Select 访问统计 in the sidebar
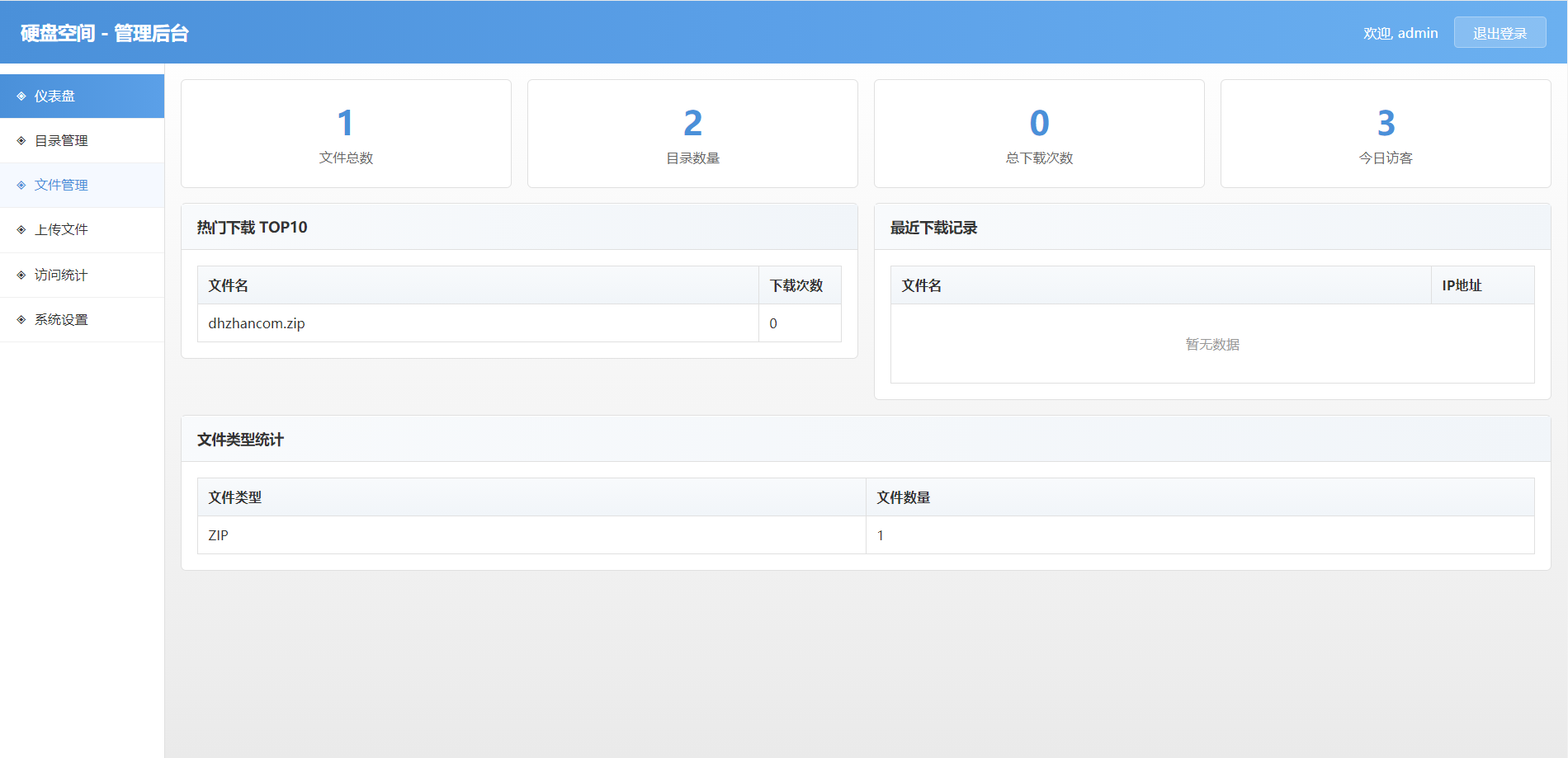This screenshot has width=1568, height=758. tap(61, 275)
